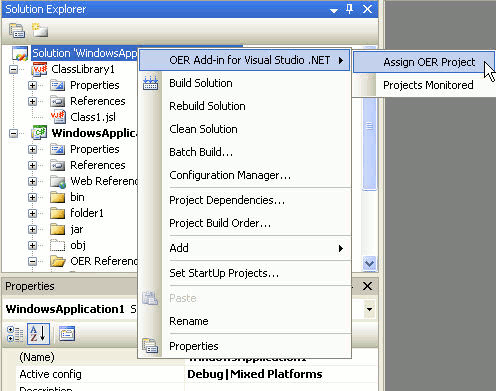496x391 pixels.
Task: Click the Solution Explorer vertical scrollbar thumb
Action: coord(369,143)
